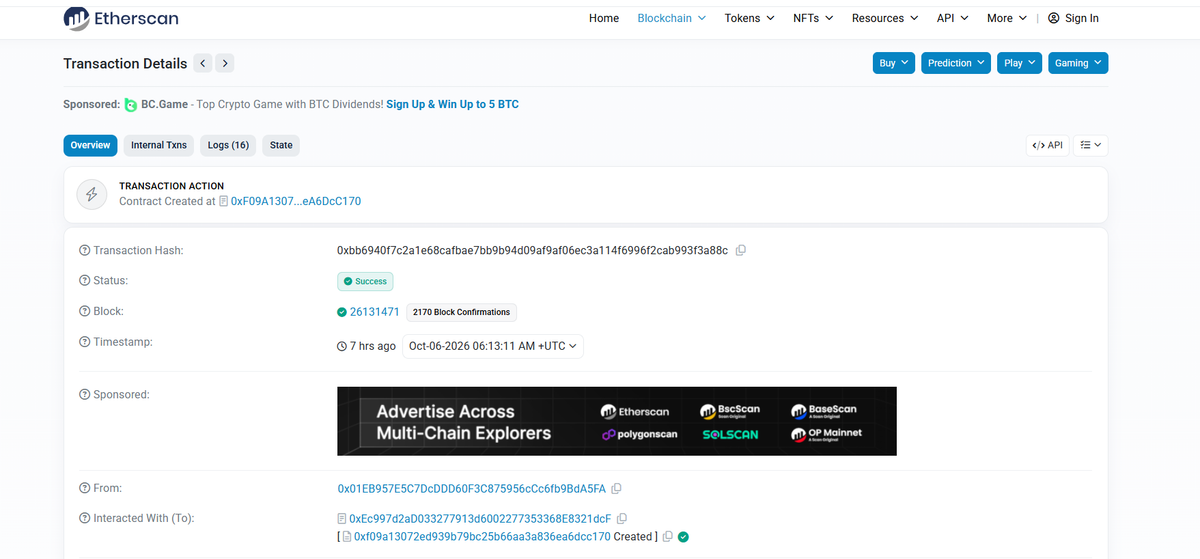This screenshot has height=559, width=1200.
Task: Click Sign Up & Win Up to 5 BTC link
Action: (x=452, y=104)
